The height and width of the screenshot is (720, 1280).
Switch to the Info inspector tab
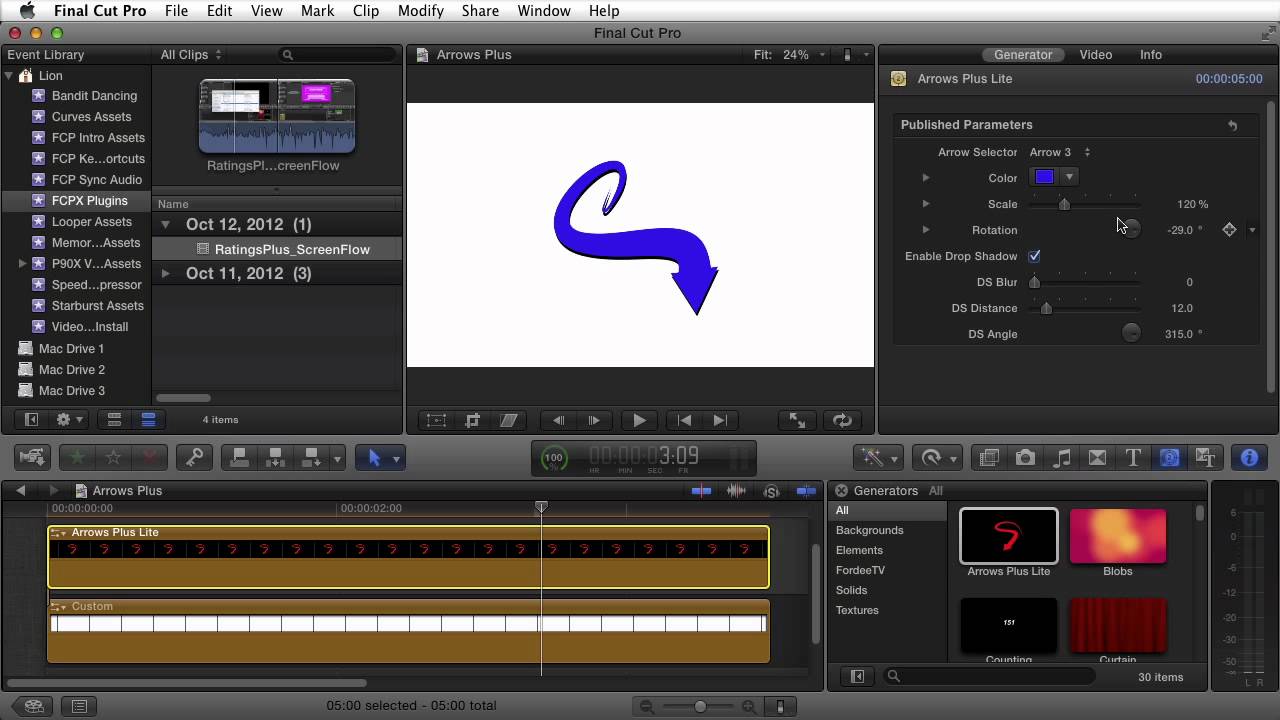click(1151, 55)
